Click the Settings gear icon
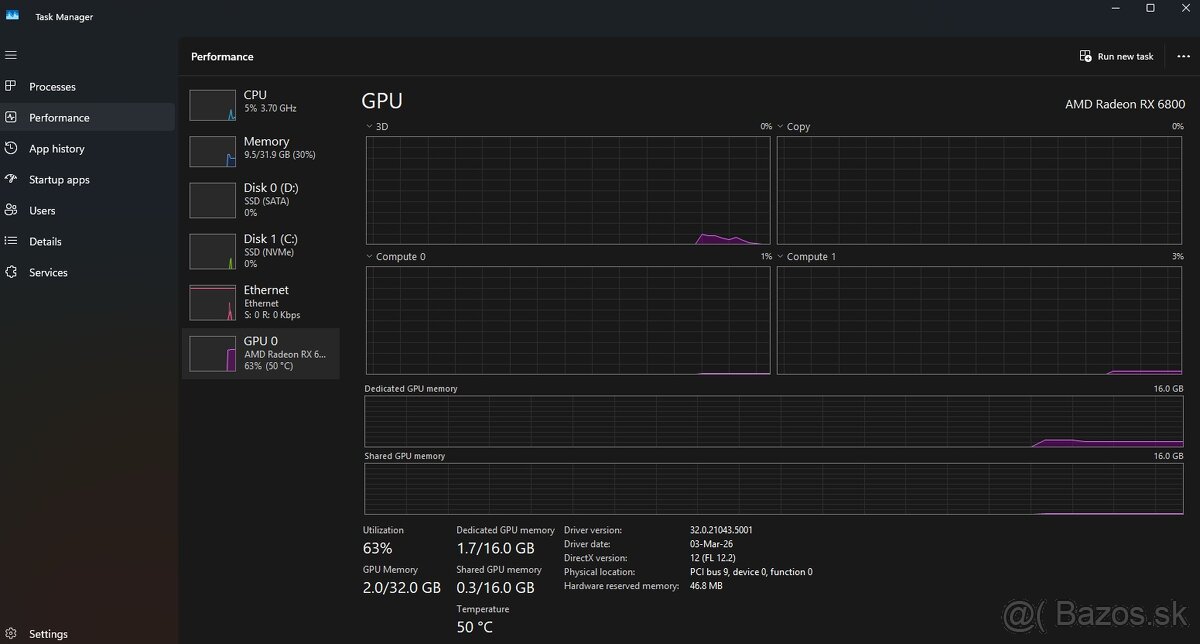The image size is (1200, 644). 11,633
